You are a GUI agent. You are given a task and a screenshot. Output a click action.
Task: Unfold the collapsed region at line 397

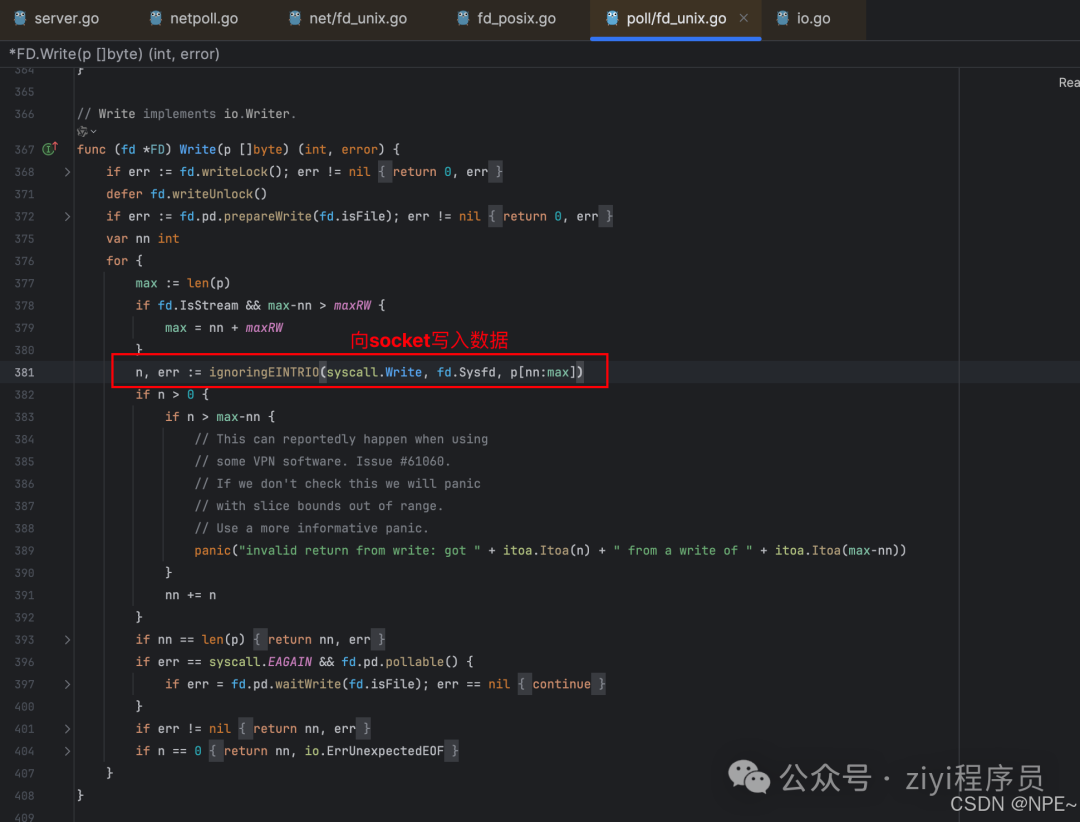[x=67, y=684]
